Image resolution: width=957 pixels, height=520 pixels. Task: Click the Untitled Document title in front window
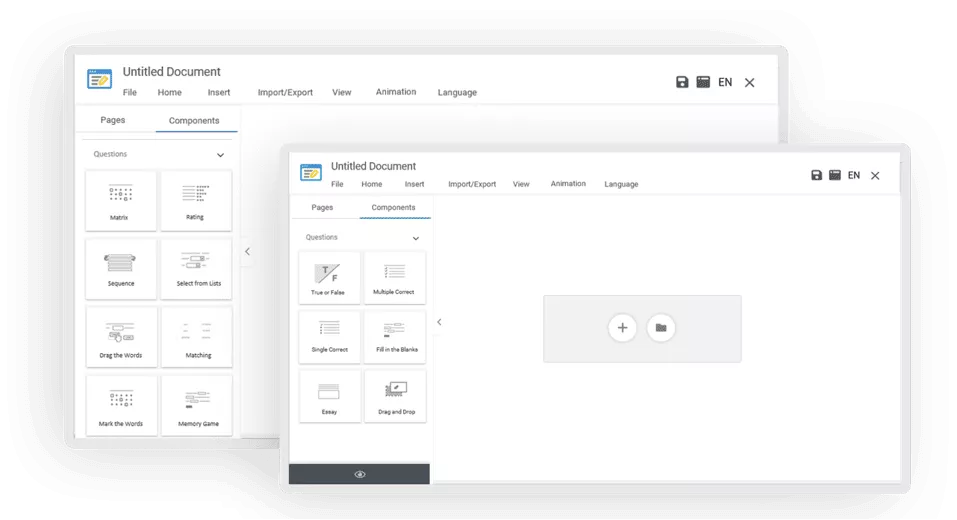coord(374,166)
